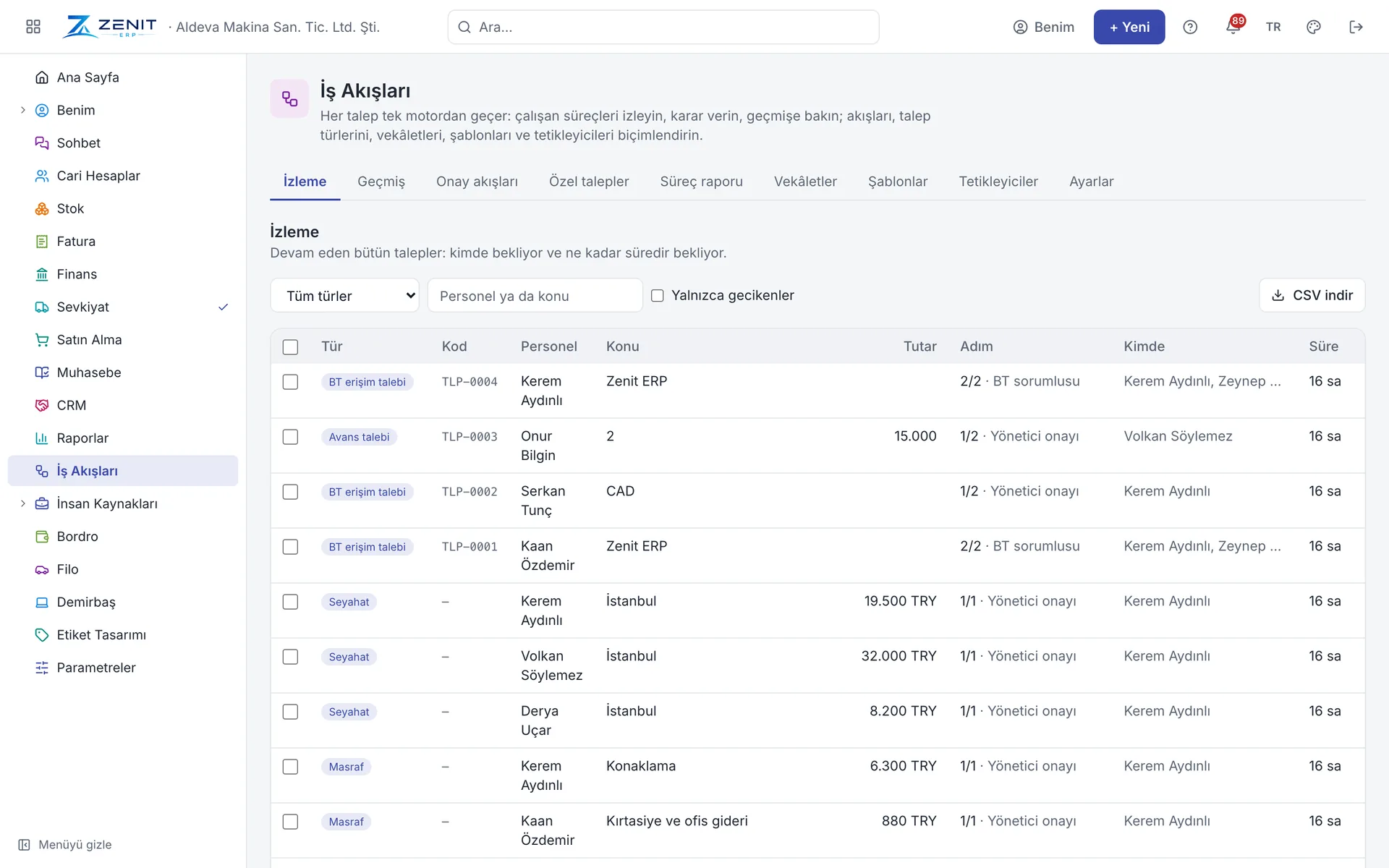This screenshot has width=1389, height=868.
Task: Open notifications bell with 89 badge
Action: (1233, 27)
